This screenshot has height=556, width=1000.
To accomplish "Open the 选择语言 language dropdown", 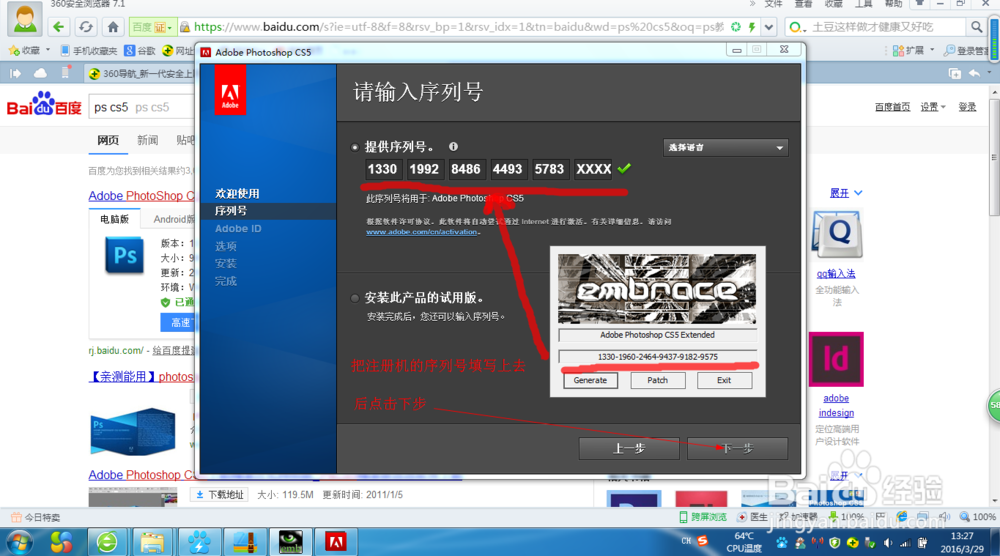I will [725, 147].
